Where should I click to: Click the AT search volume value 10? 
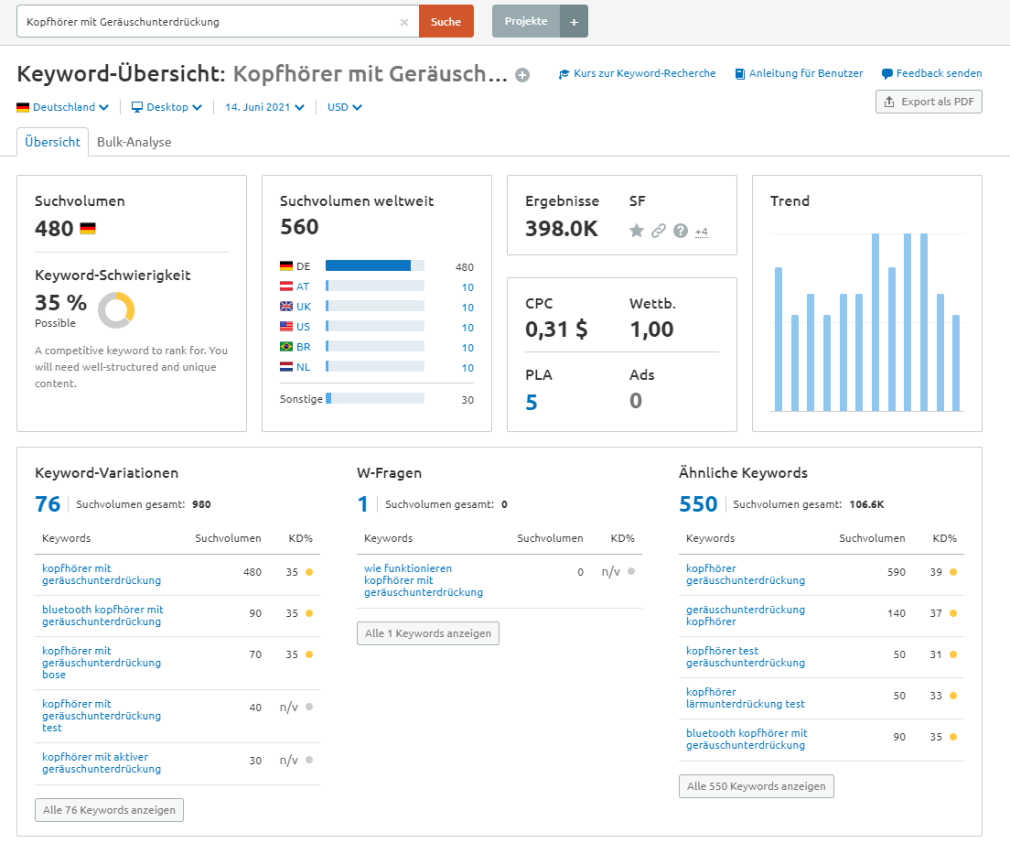pos(468,287)
